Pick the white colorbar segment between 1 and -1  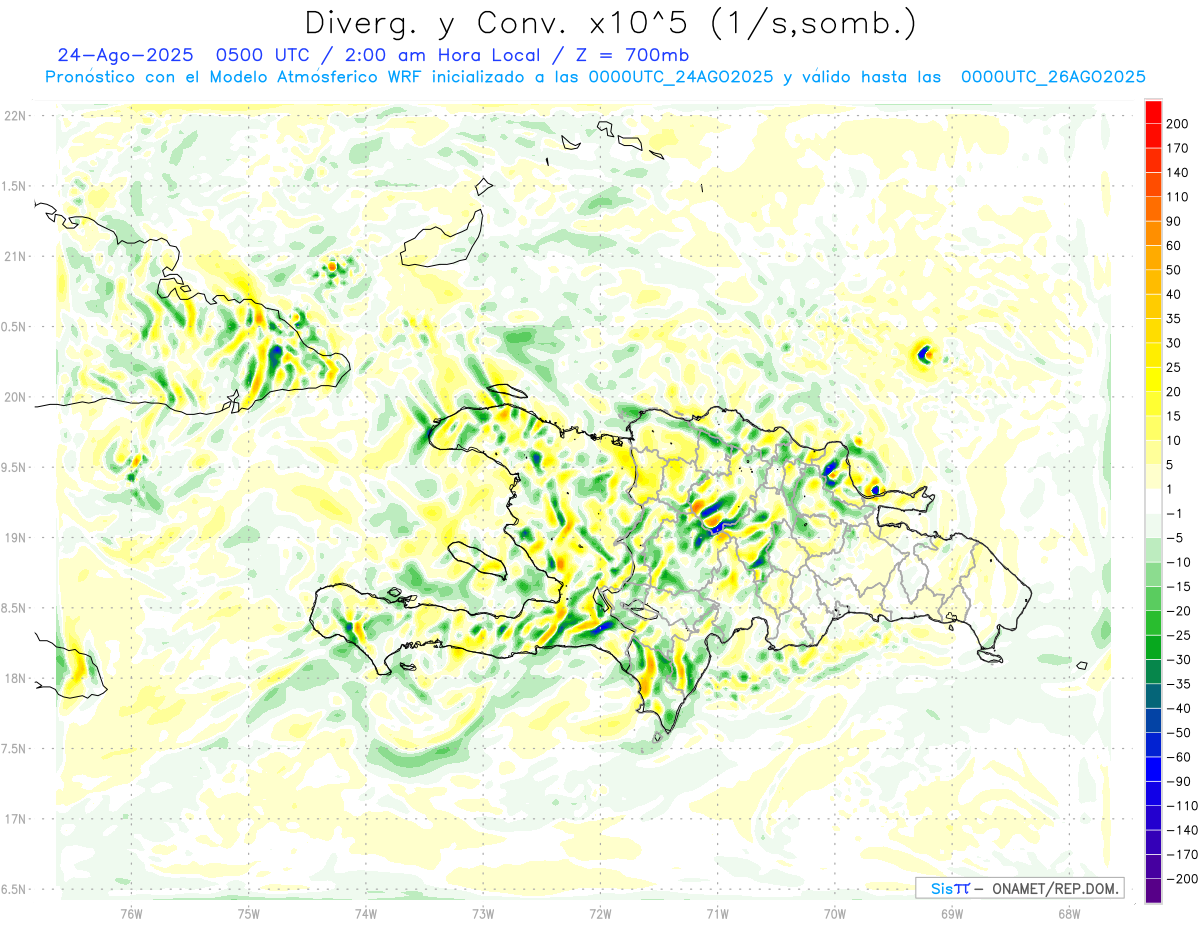pyautogui.click(x=1153, y=502)
